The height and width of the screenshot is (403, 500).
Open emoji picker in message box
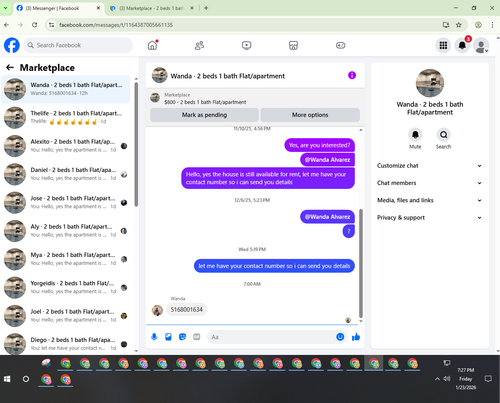(340, 337)
